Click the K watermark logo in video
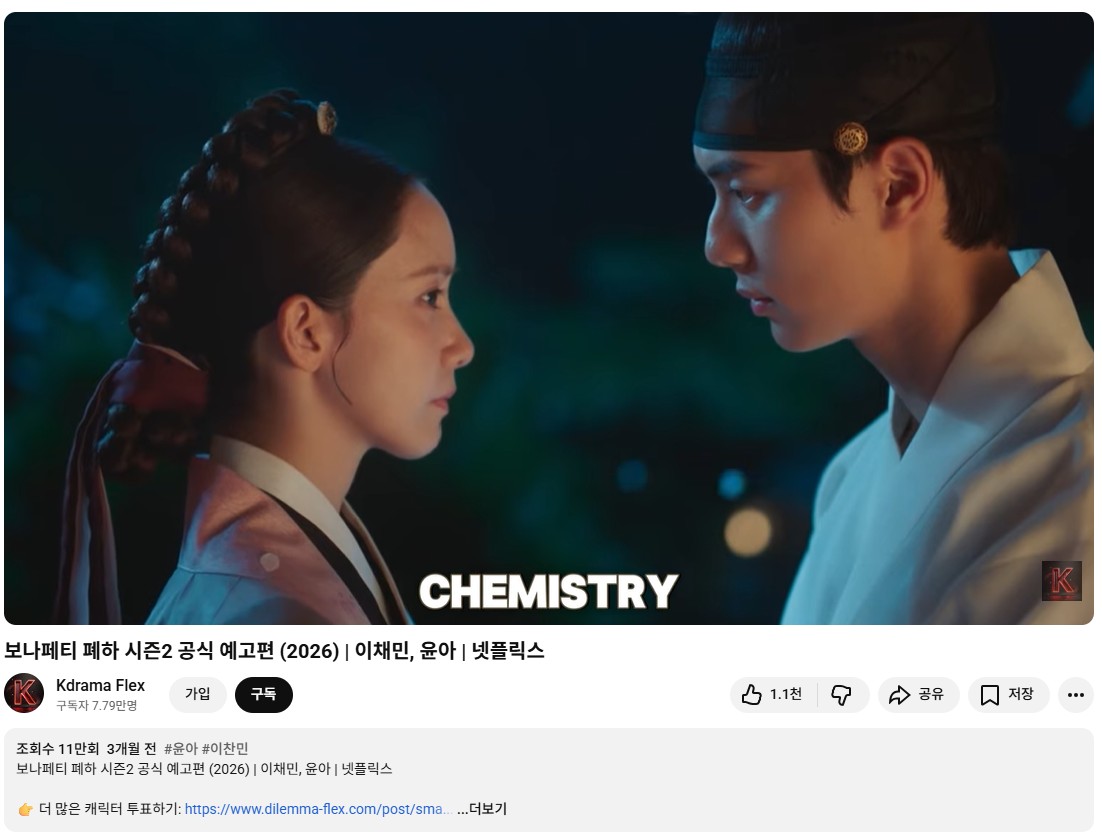 pos(1061,581)
